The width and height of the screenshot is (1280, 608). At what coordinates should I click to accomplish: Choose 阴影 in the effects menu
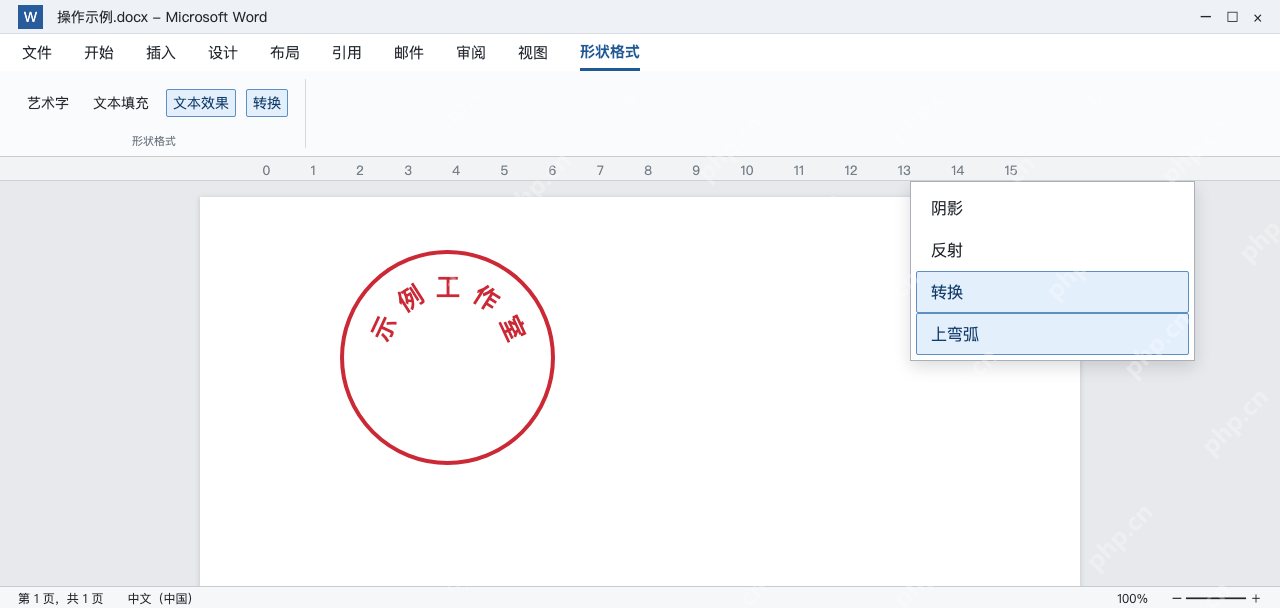tap(1052, 208)
